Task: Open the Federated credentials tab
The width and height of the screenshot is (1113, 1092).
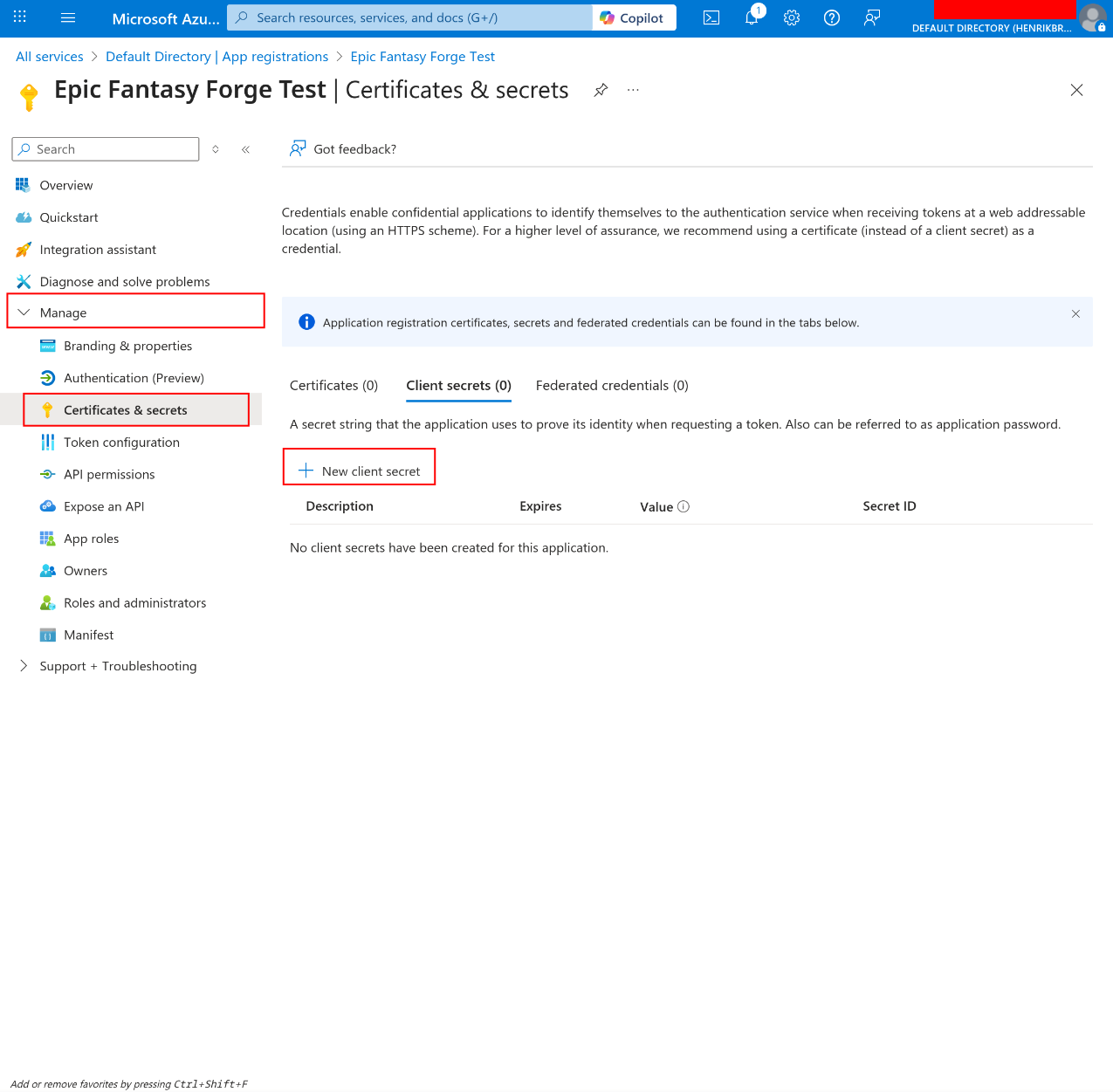Action: (611, 385)
